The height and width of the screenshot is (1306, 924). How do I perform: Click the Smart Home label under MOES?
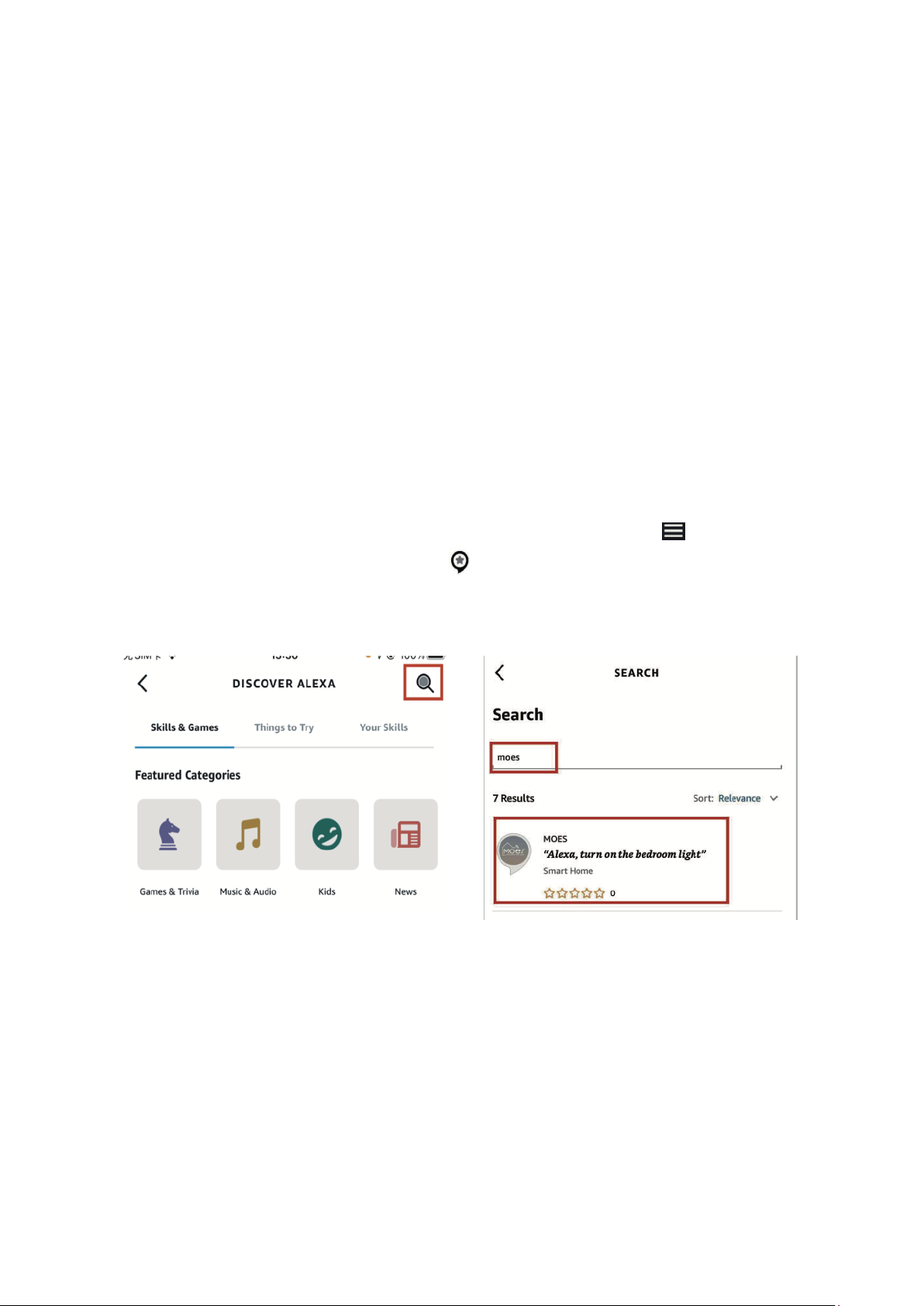pyautogui.click(x=568, y=871)
